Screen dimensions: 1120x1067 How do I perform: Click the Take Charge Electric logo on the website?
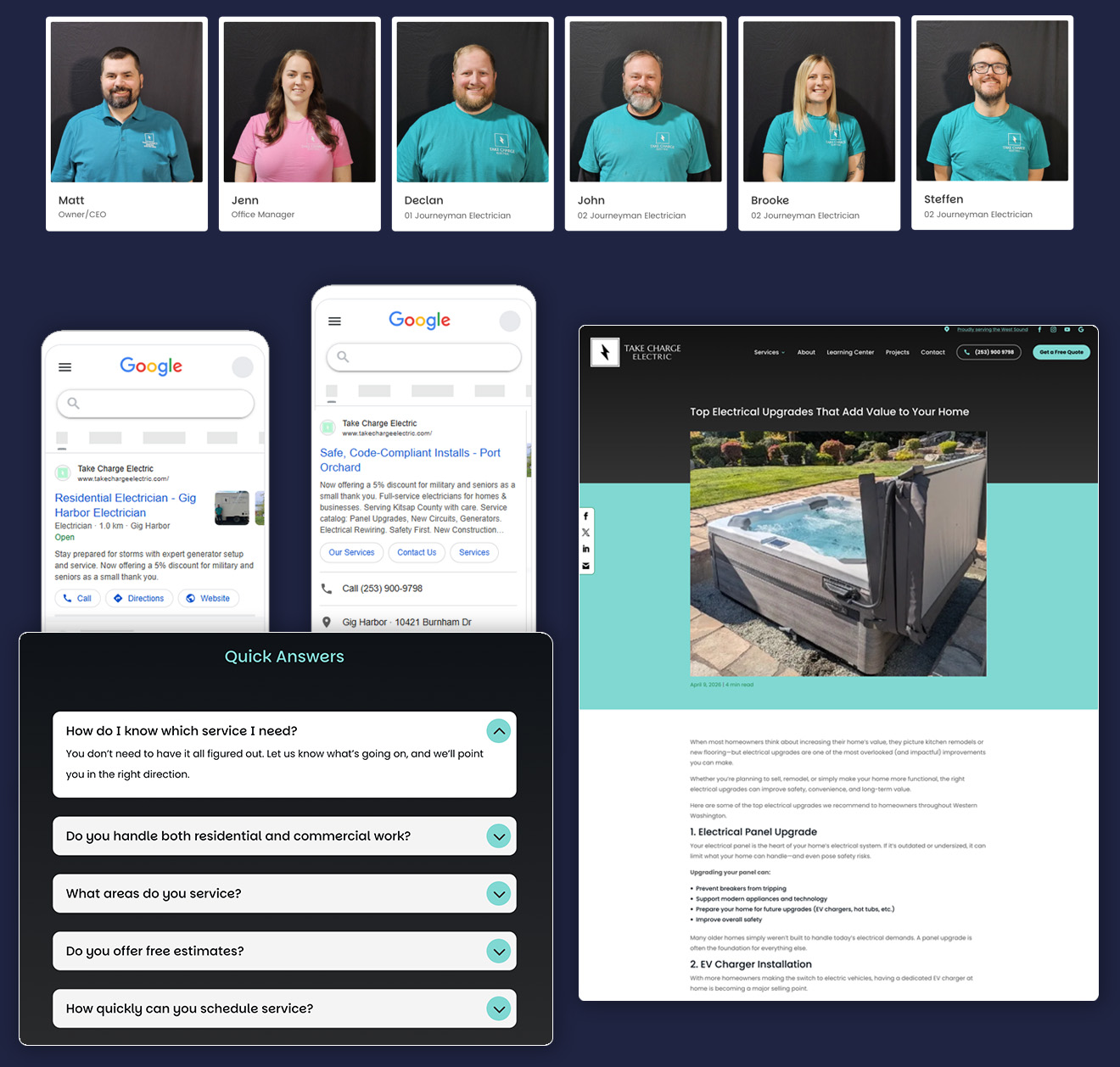(x=636, y=352)
